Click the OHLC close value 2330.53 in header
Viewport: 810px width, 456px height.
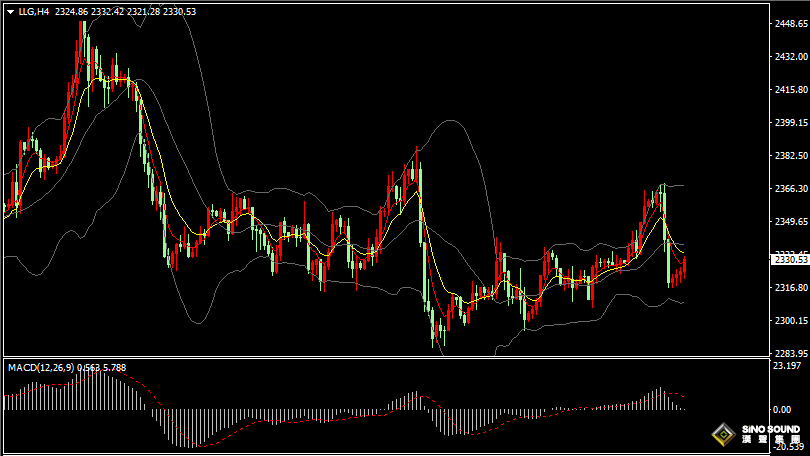(x=179, y=12)
